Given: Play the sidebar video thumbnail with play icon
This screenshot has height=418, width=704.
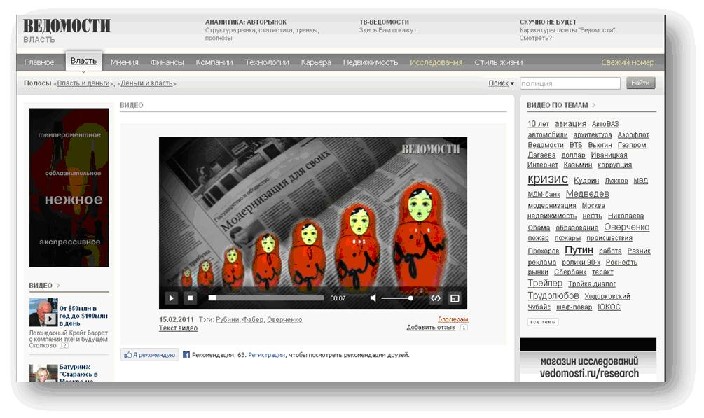Looking at the screenshot, I should click(x=43, y=312).
